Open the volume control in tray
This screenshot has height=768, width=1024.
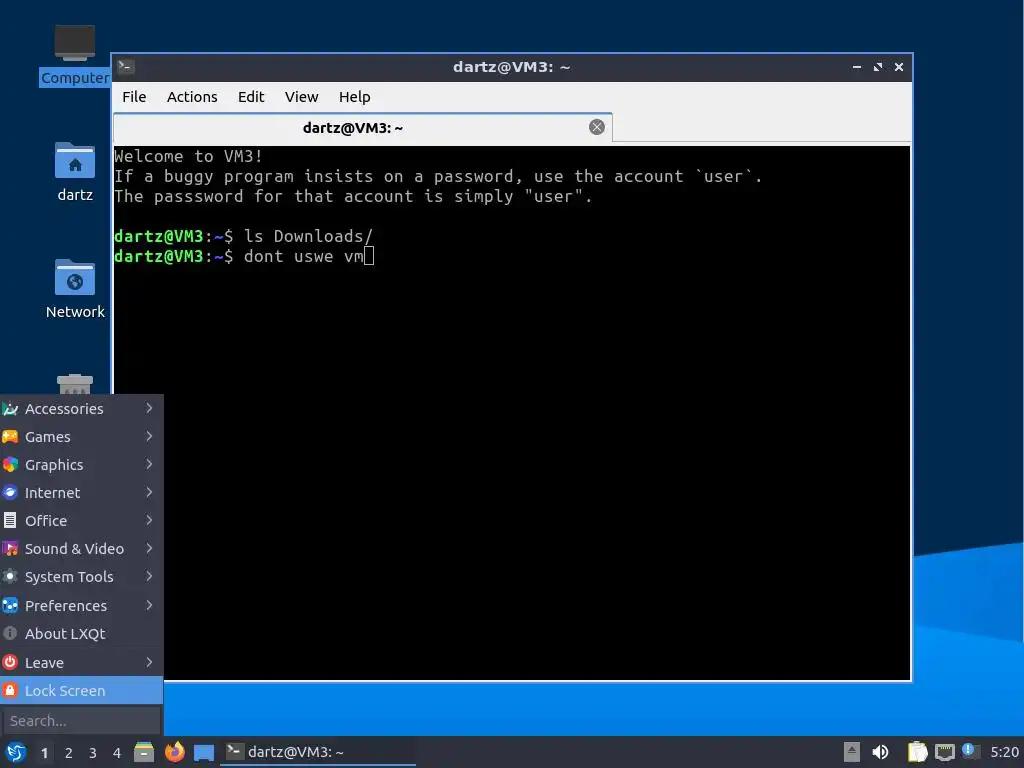coord(880,752)
